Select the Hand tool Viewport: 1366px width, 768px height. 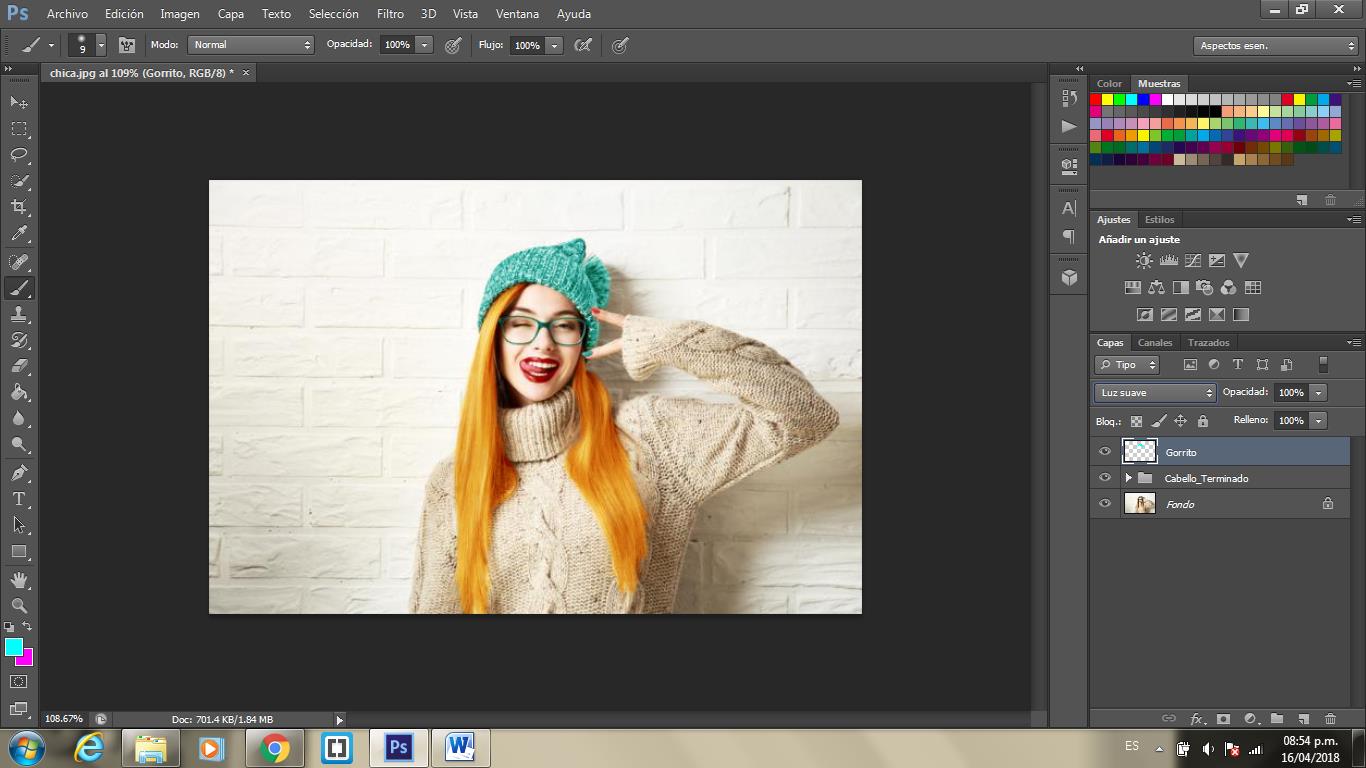pos(19,579)
